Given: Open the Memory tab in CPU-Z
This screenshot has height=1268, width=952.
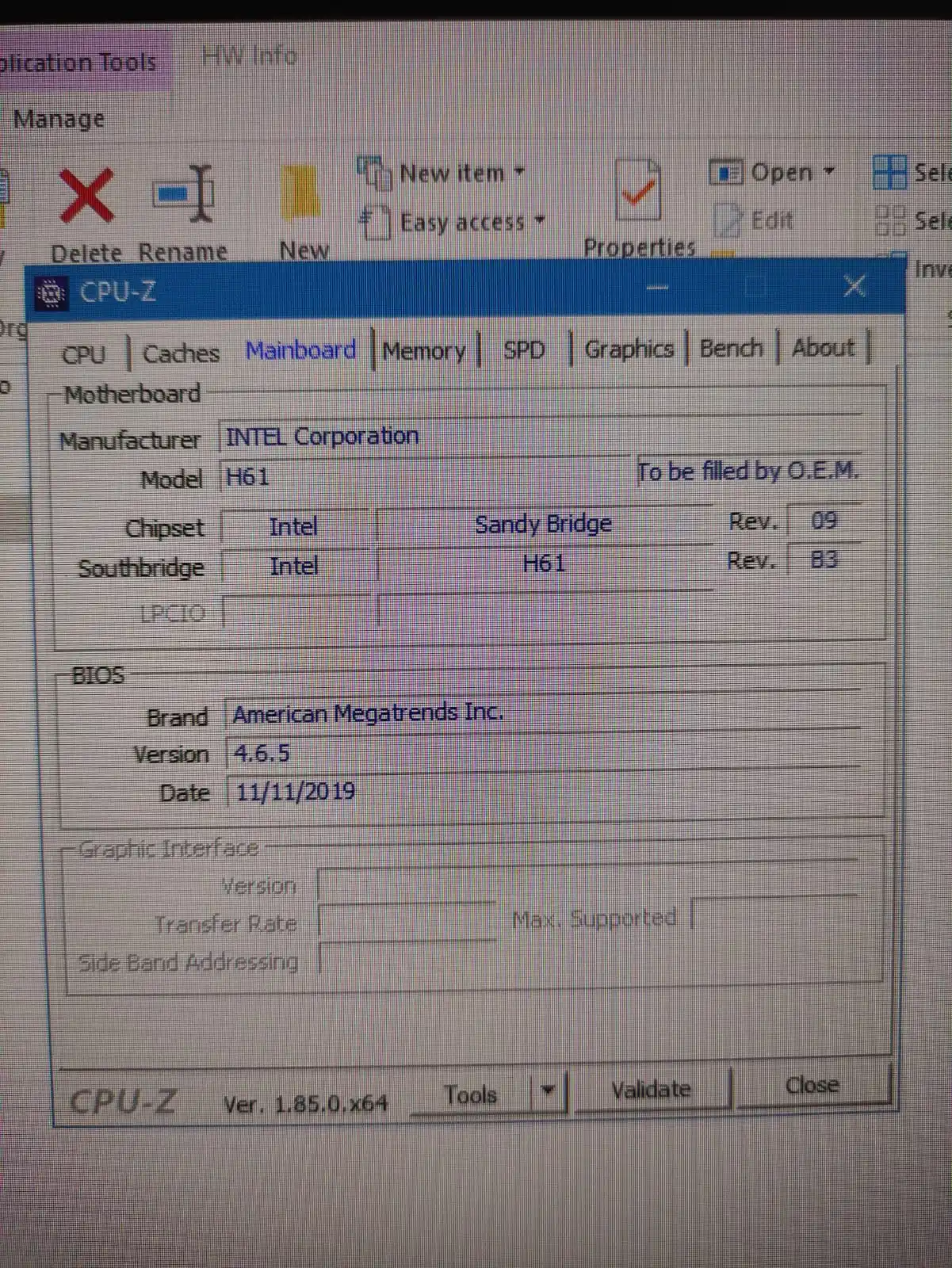Looking at the screenshot, I should pos(424,350).
